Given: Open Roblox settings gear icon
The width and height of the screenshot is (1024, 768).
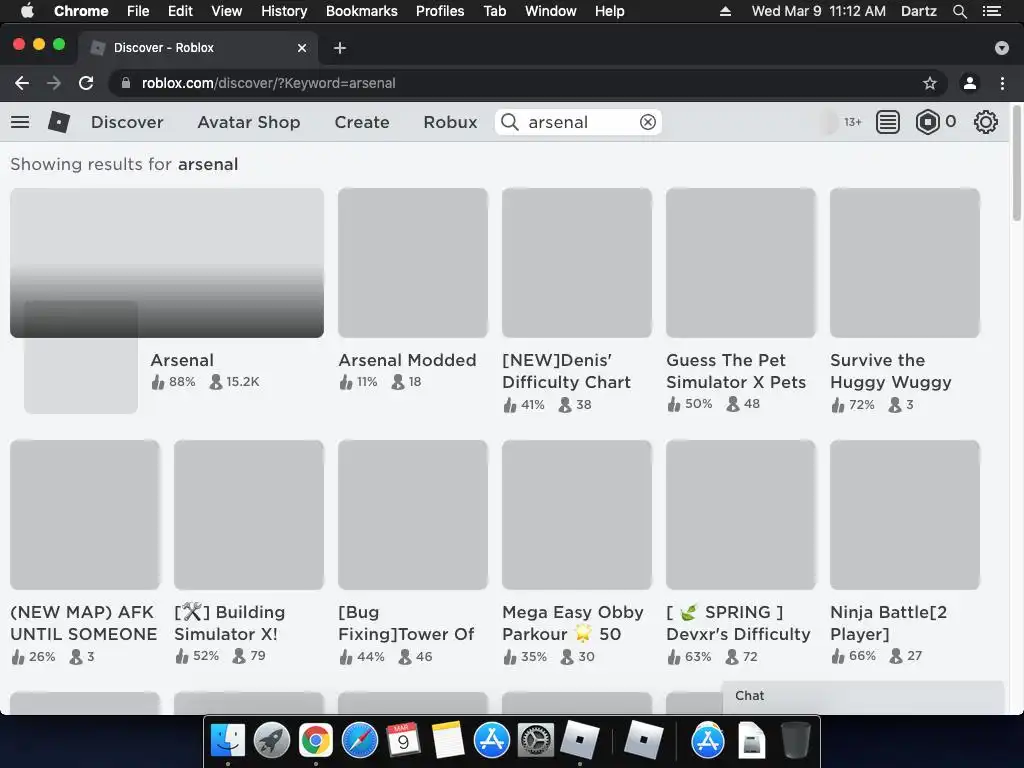Looking at the screenshot, I should point(985,122).
